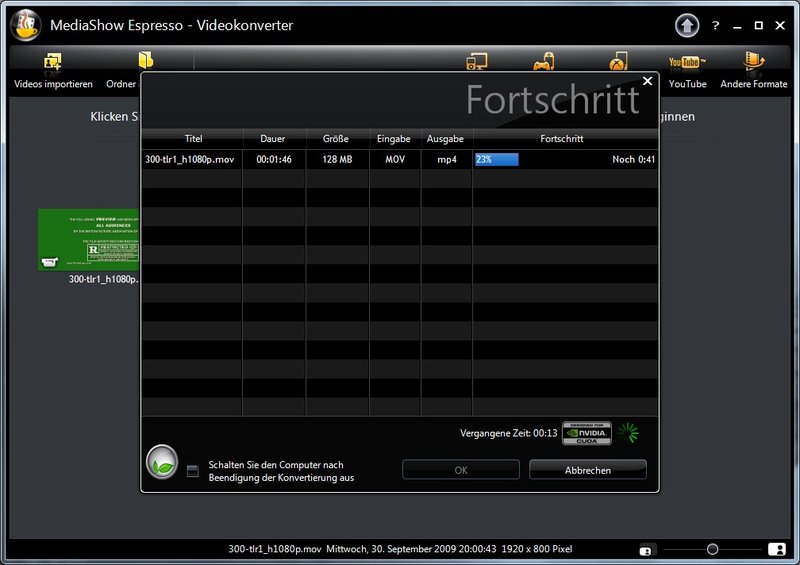
Task: Close the Fortschritt dialog
Action: pyautogui.click(x=647, y=81)
